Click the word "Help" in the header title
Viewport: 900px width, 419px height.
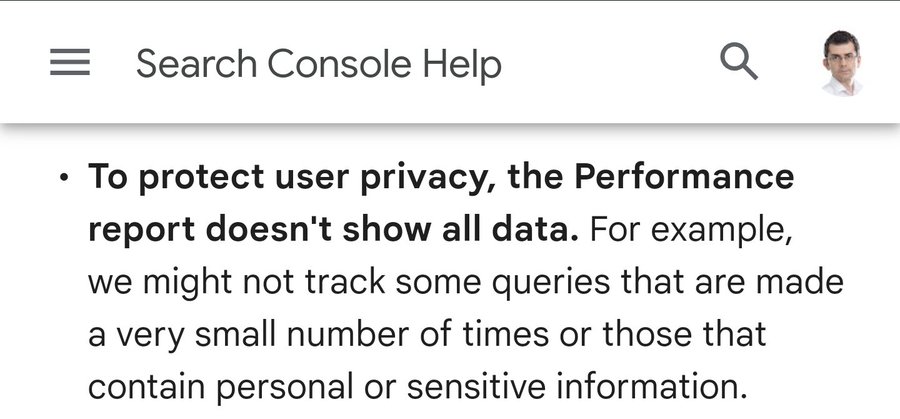click(462, 65)
